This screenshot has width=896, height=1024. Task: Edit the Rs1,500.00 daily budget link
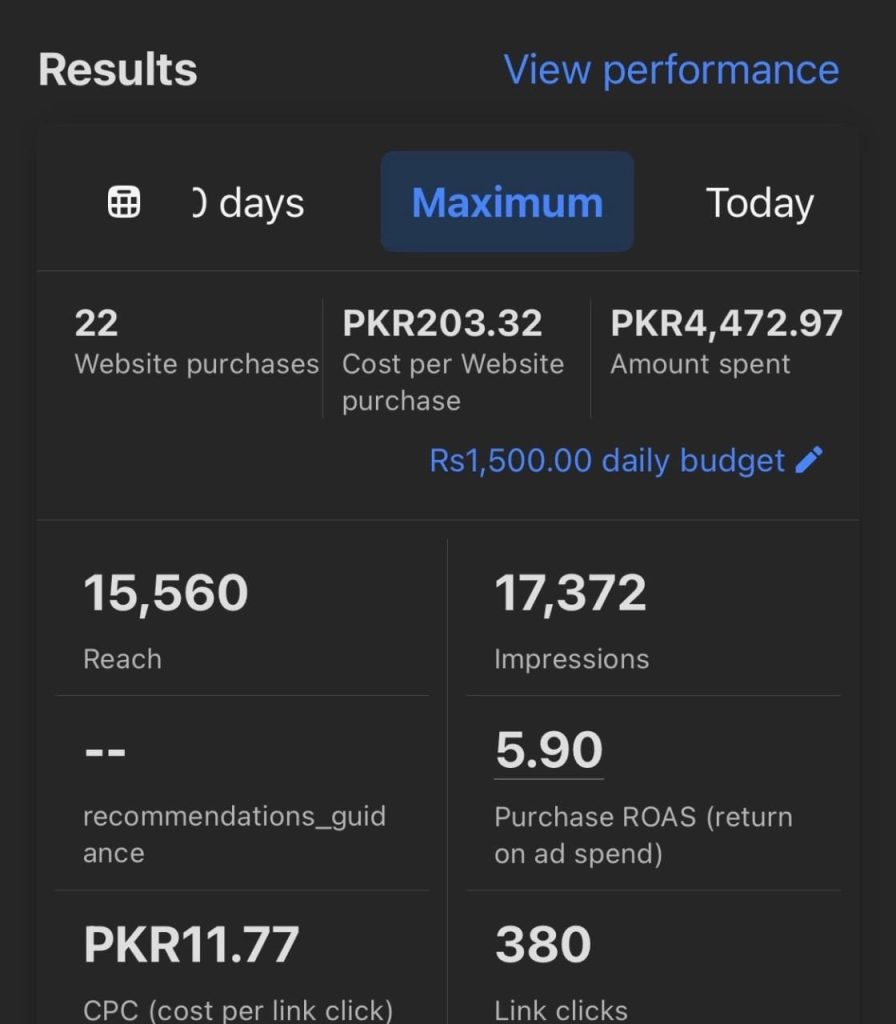pyautogui.click(x=607, y=461)
